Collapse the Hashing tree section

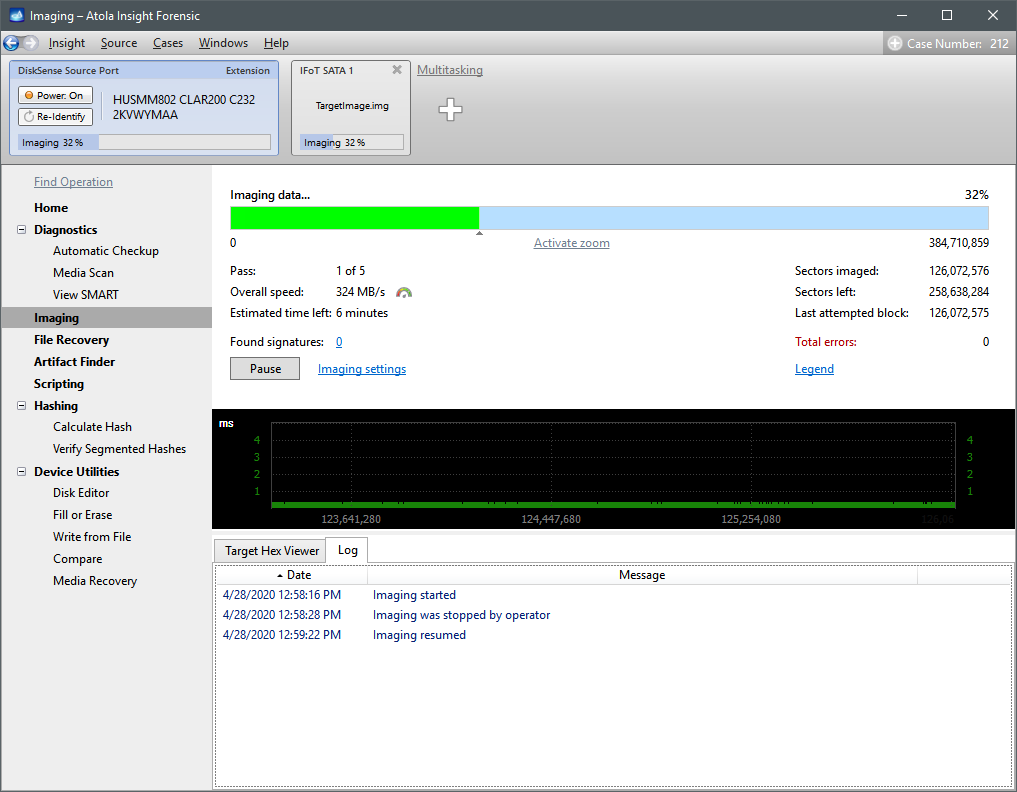21,405
